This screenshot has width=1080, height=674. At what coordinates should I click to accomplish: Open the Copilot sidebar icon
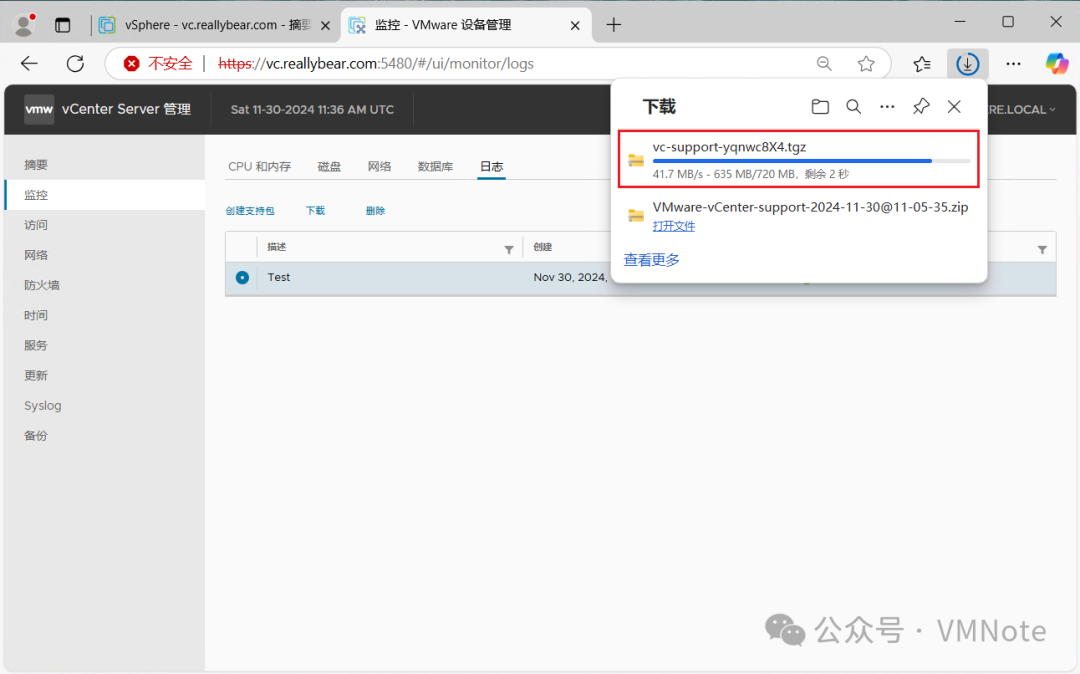pyautogui.click(x=1057, y=64)
